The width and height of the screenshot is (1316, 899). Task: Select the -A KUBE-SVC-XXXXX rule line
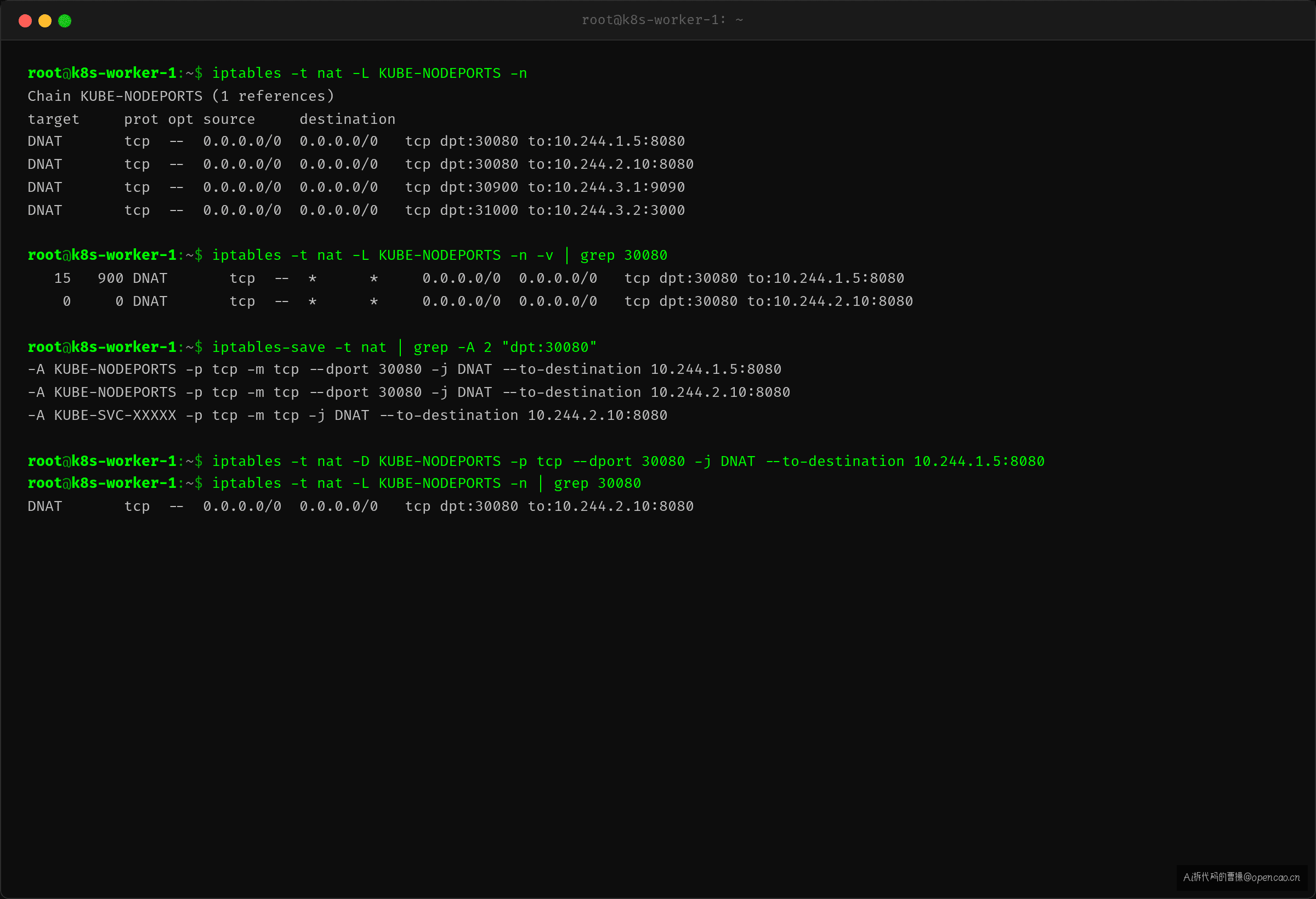click(347, 416)
